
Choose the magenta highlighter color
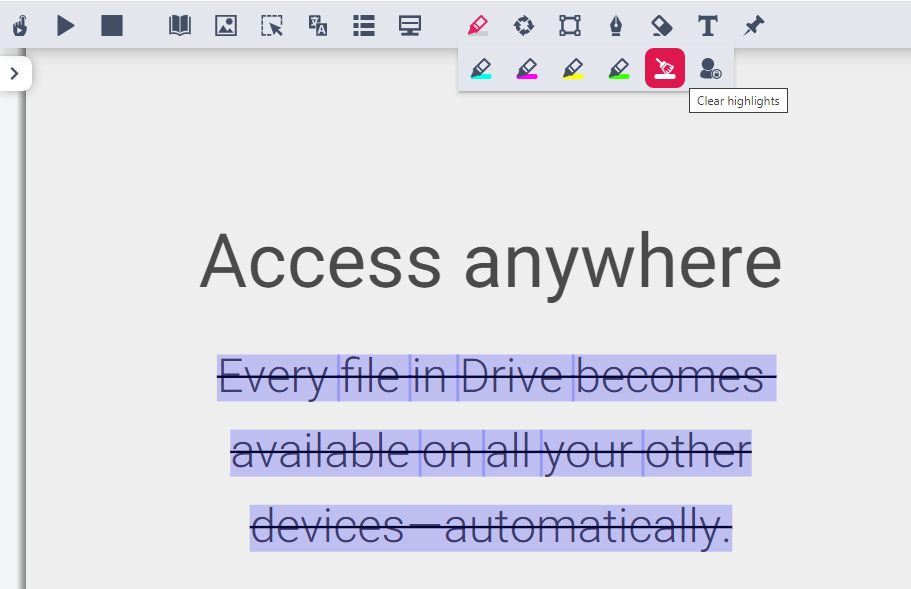point(527,69)
